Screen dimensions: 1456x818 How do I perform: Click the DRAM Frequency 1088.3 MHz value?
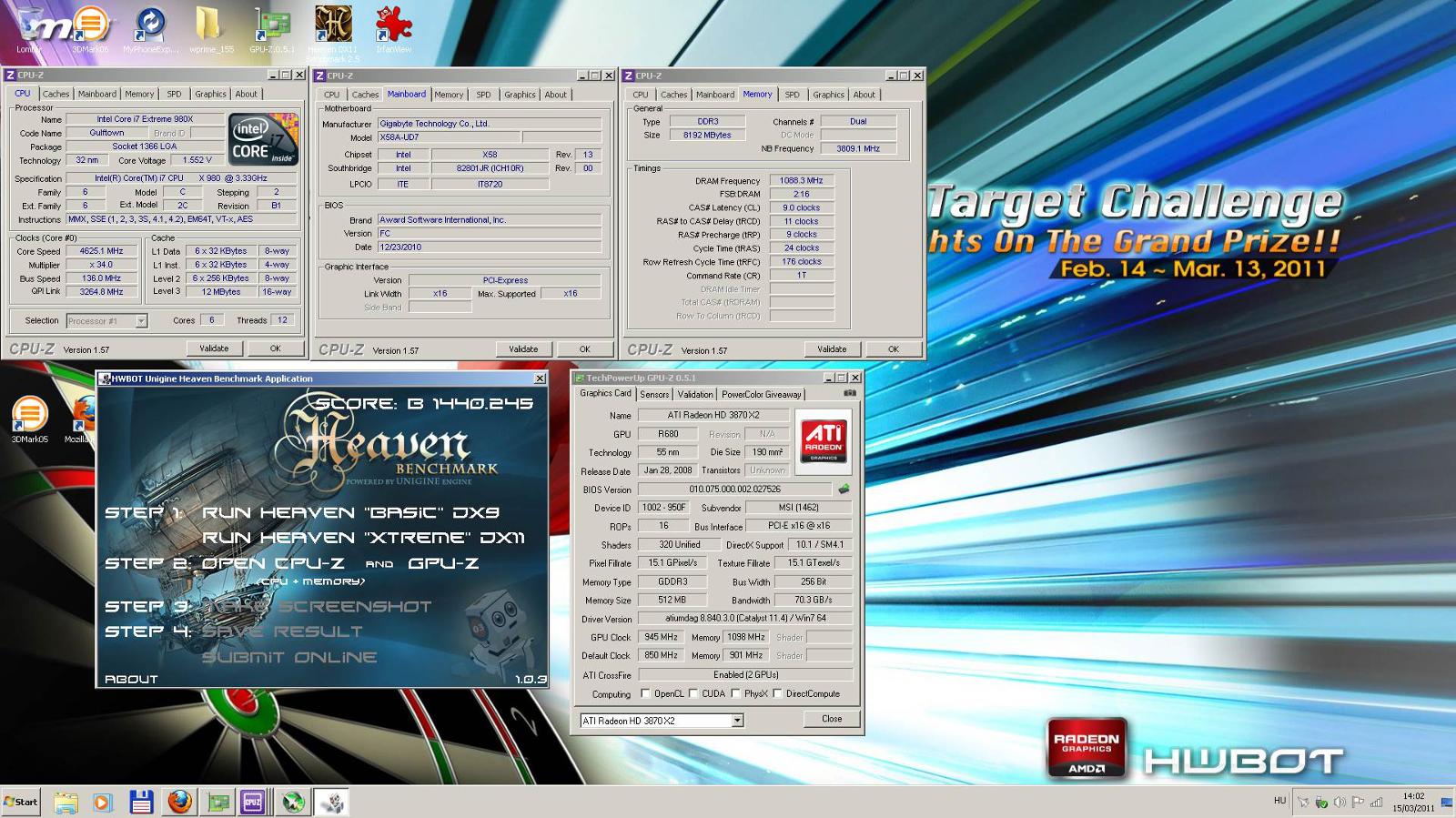tap(802, 180)
